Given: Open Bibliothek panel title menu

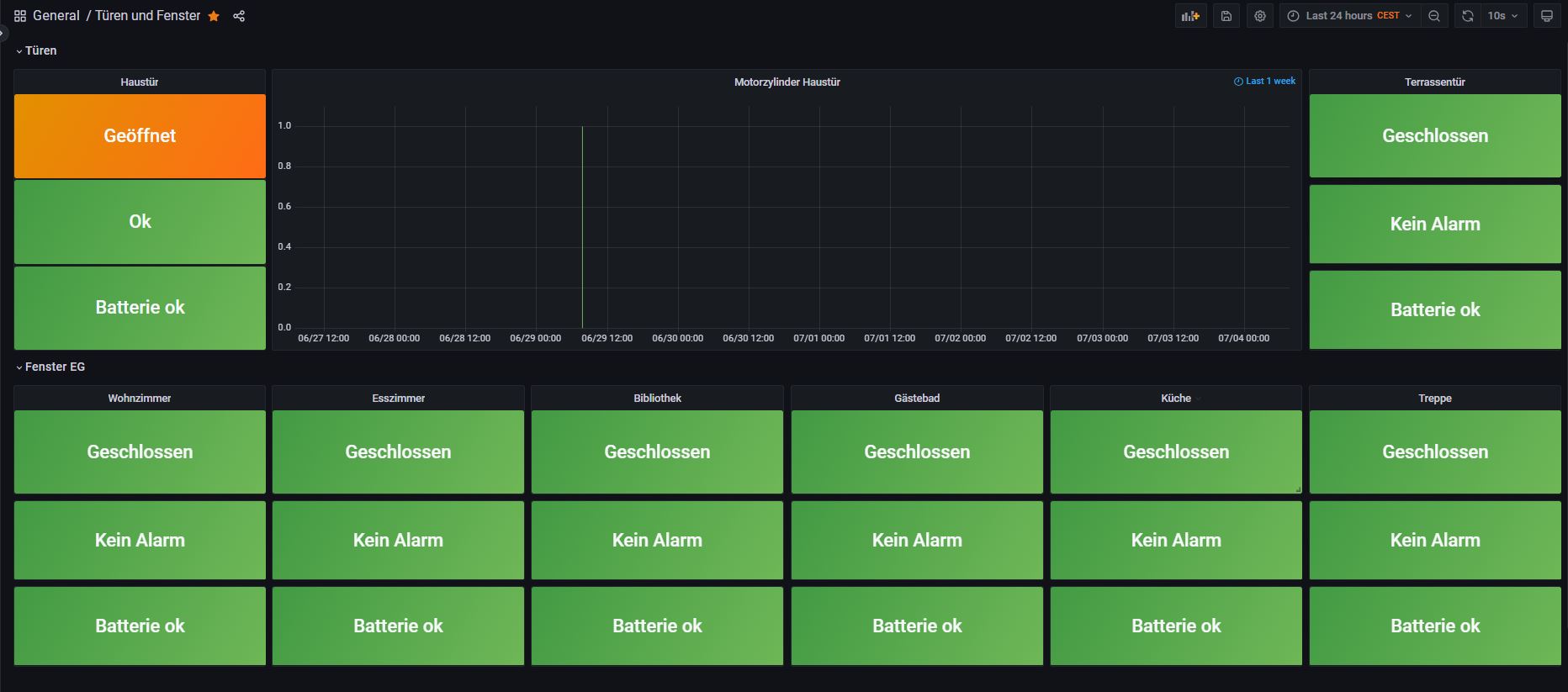Looking at the screenshot, I should (x=657, y=398).
